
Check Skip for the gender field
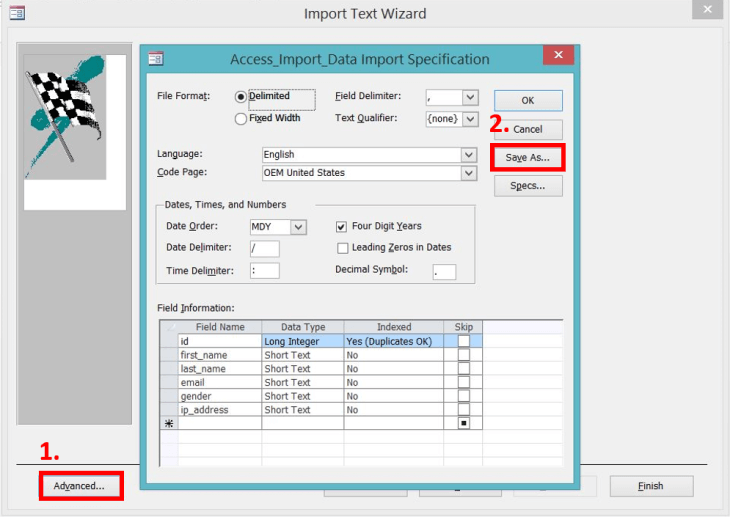click(x=464, y=396)
